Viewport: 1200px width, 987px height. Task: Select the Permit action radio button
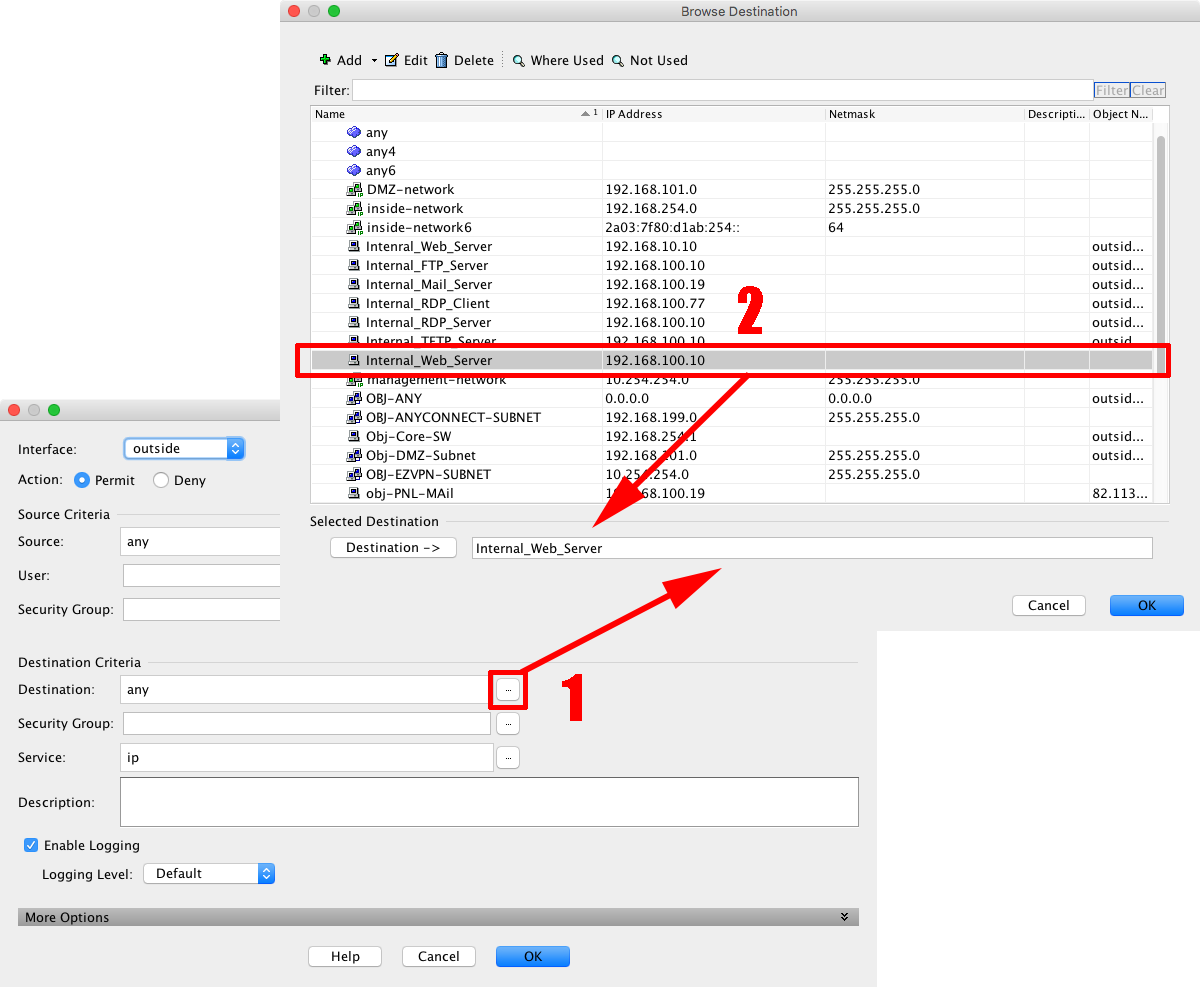pyautogui.click(x=83, y=480)
